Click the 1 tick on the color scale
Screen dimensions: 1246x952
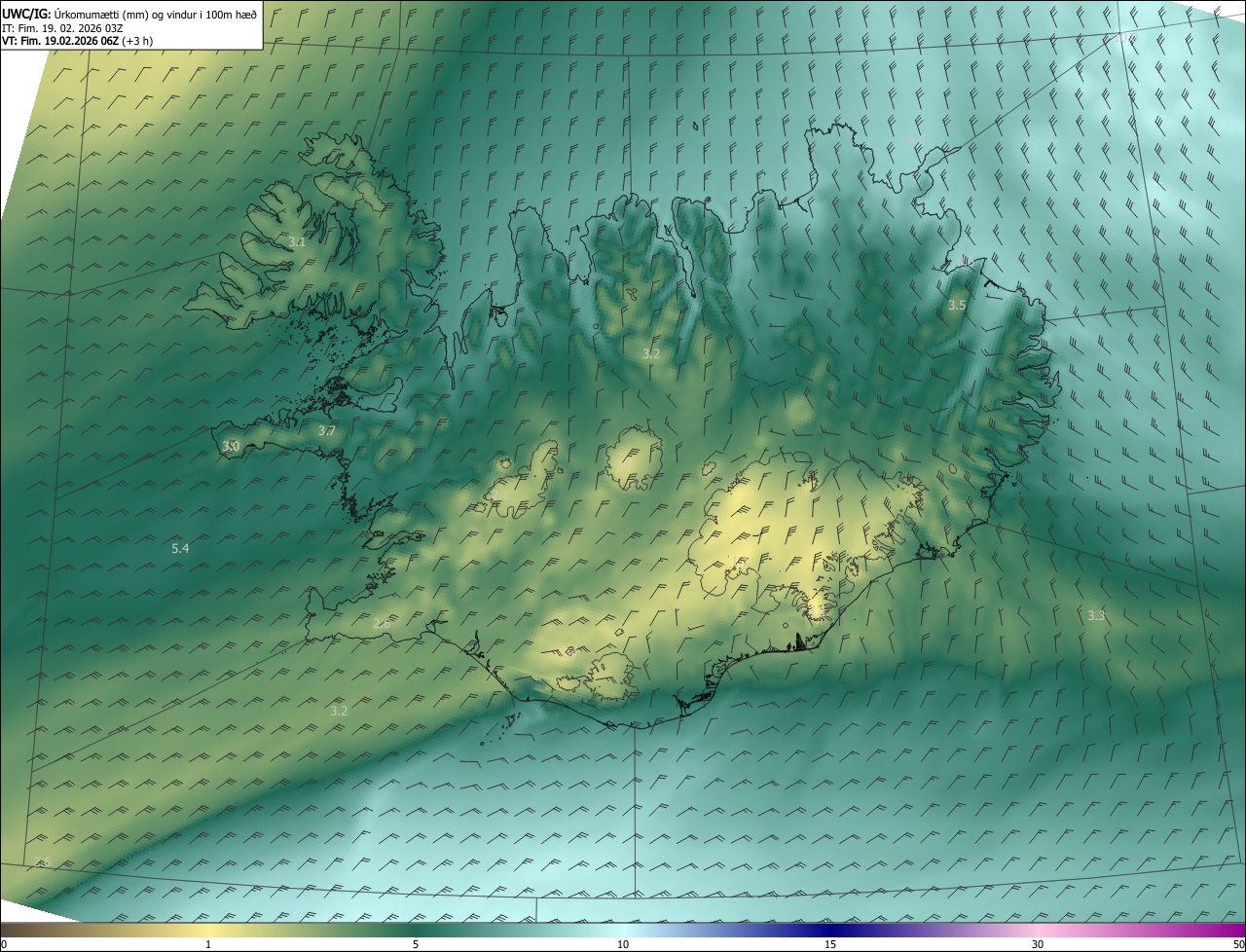pos(208,944)
